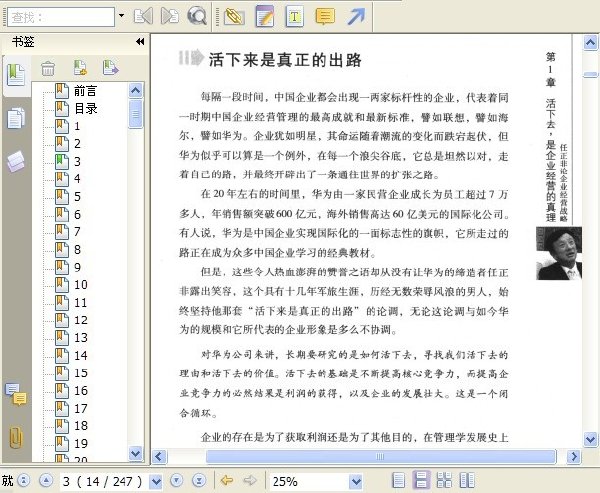Select the pencil note tool
Screen dimensions: 600x493
pos(265,16)
